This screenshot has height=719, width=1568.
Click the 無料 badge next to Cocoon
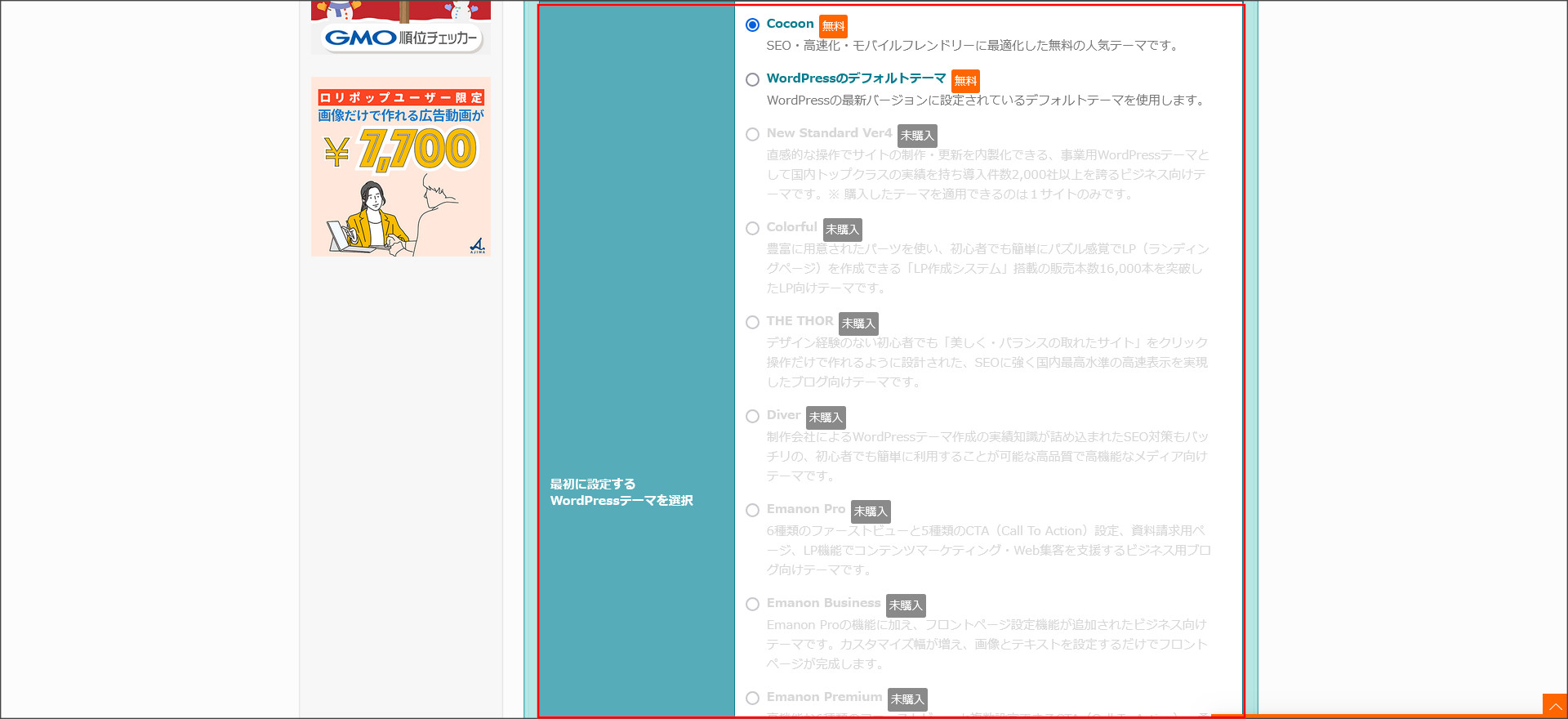click(833, 26)
